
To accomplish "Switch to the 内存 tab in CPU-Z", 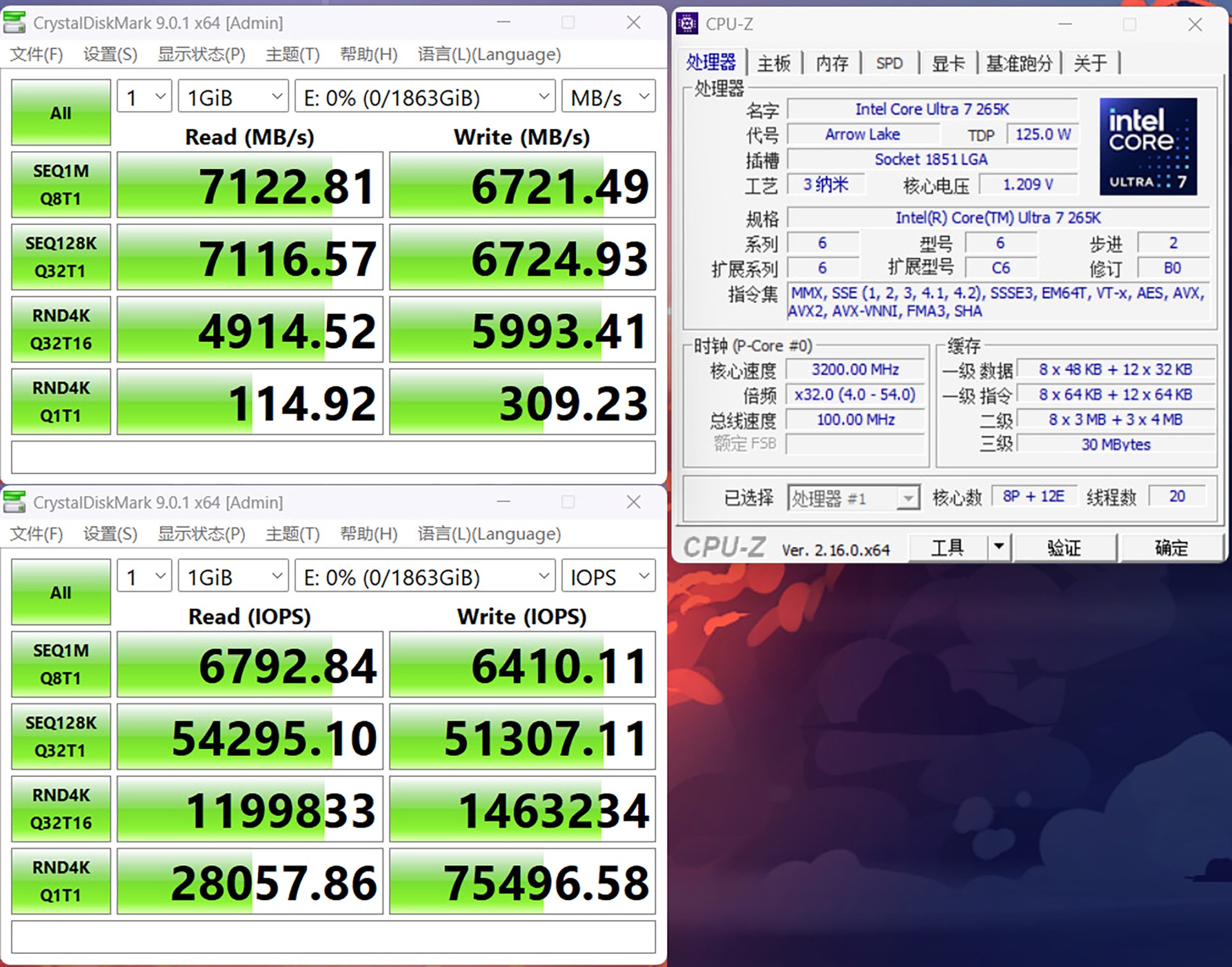I will (832, 63).
